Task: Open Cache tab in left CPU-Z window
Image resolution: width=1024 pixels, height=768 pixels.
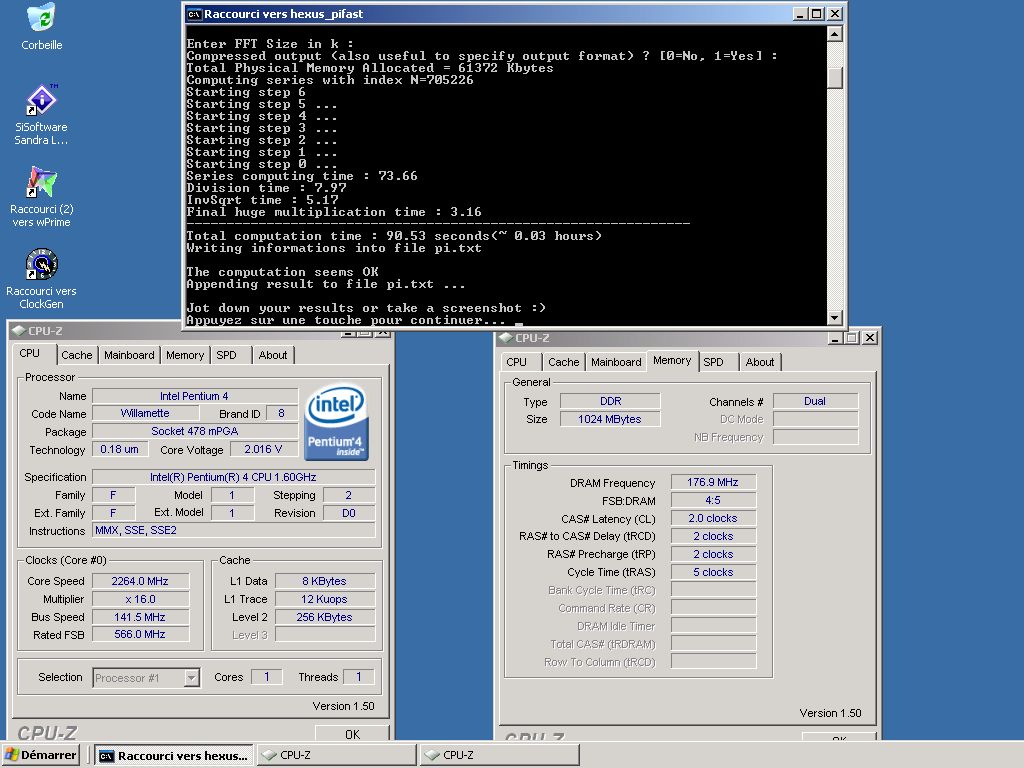Action: tap(76, 355)
